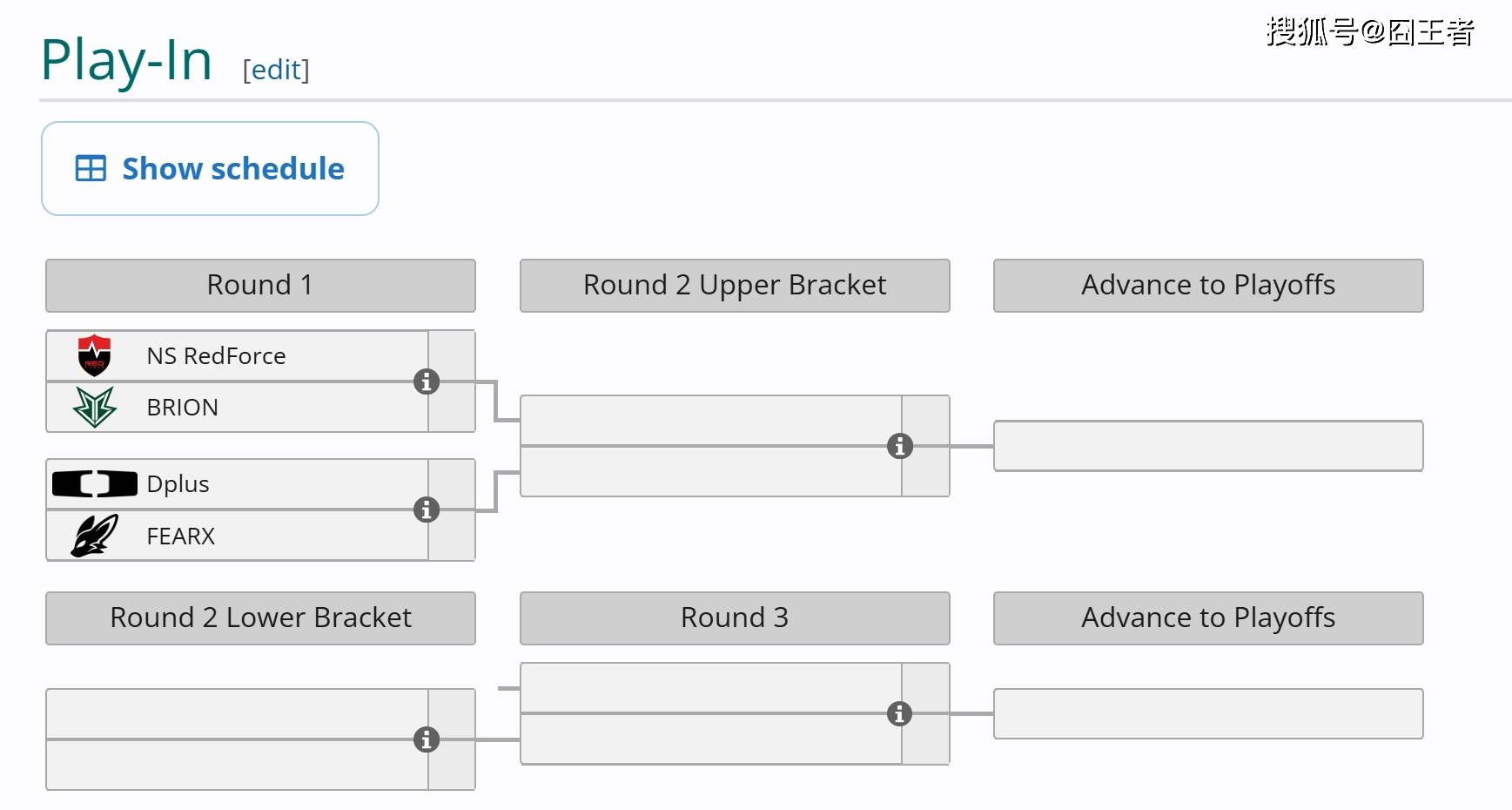Click the upper Advance to Playoffs empty slot
Viewport: 1512px width, 810px height.
click(1207, 446)
